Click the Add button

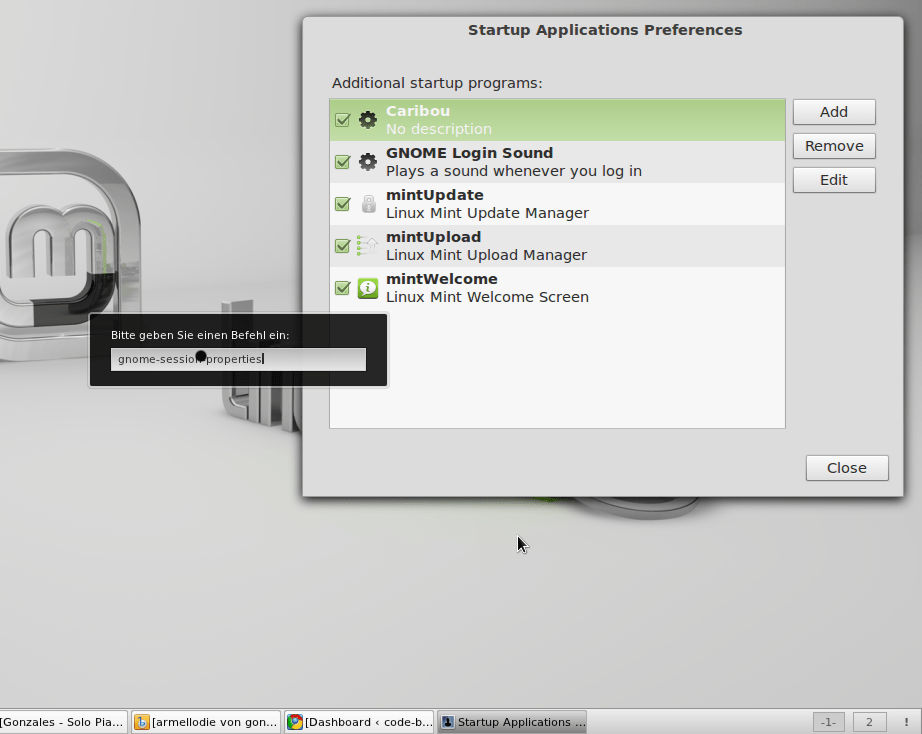(833, 111)
